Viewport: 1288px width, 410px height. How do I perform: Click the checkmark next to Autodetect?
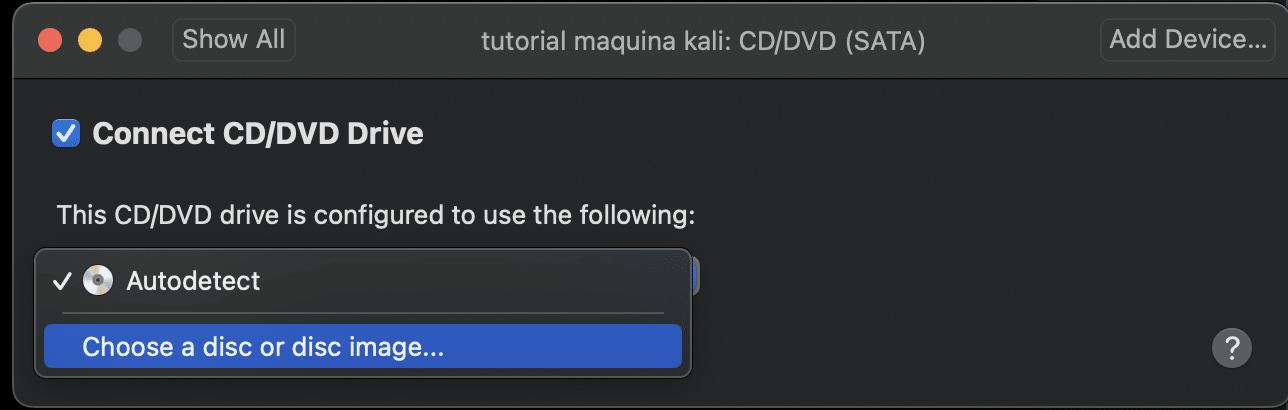click(x=62, y=282)
